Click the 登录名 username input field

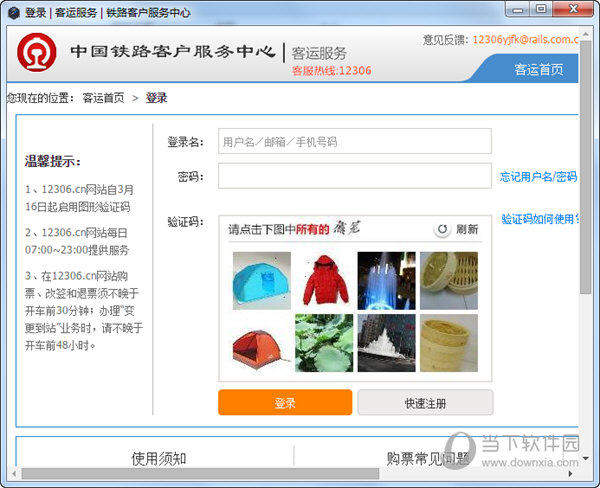point(355,141)
